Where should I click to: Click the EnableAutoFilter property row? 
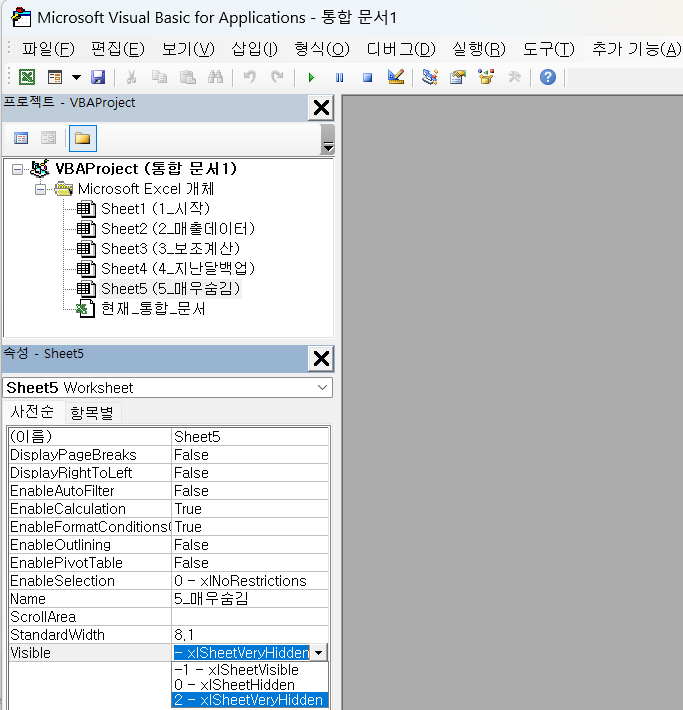(168, 491)
